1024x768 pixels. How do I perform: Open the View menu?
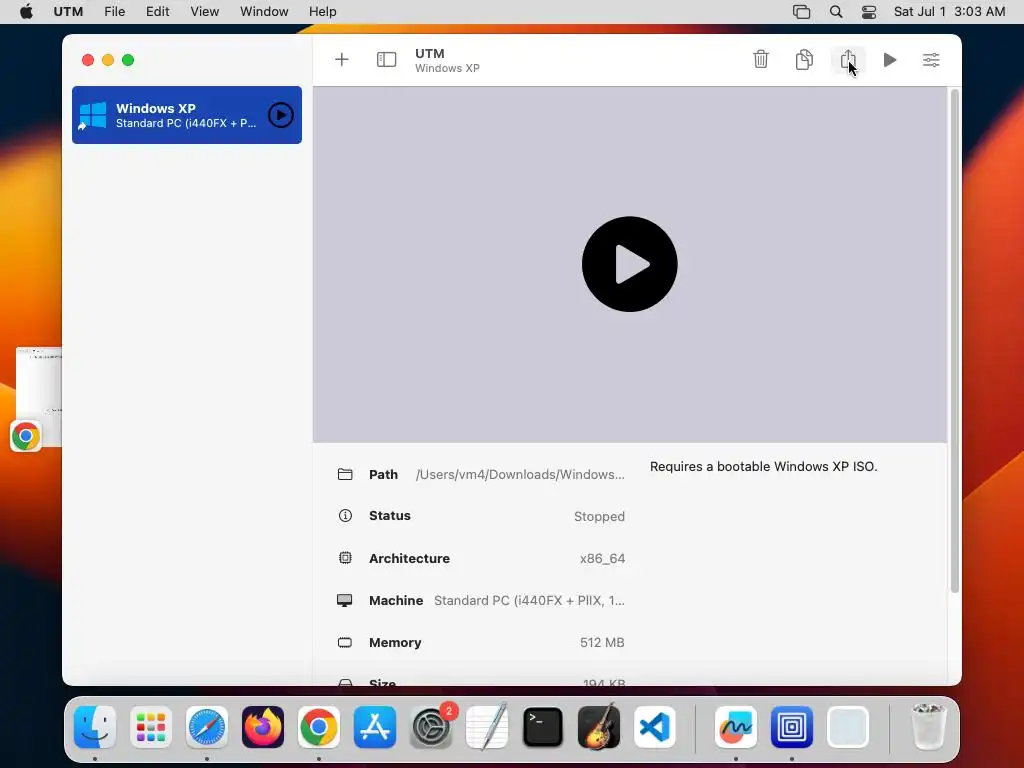[204, 12]
